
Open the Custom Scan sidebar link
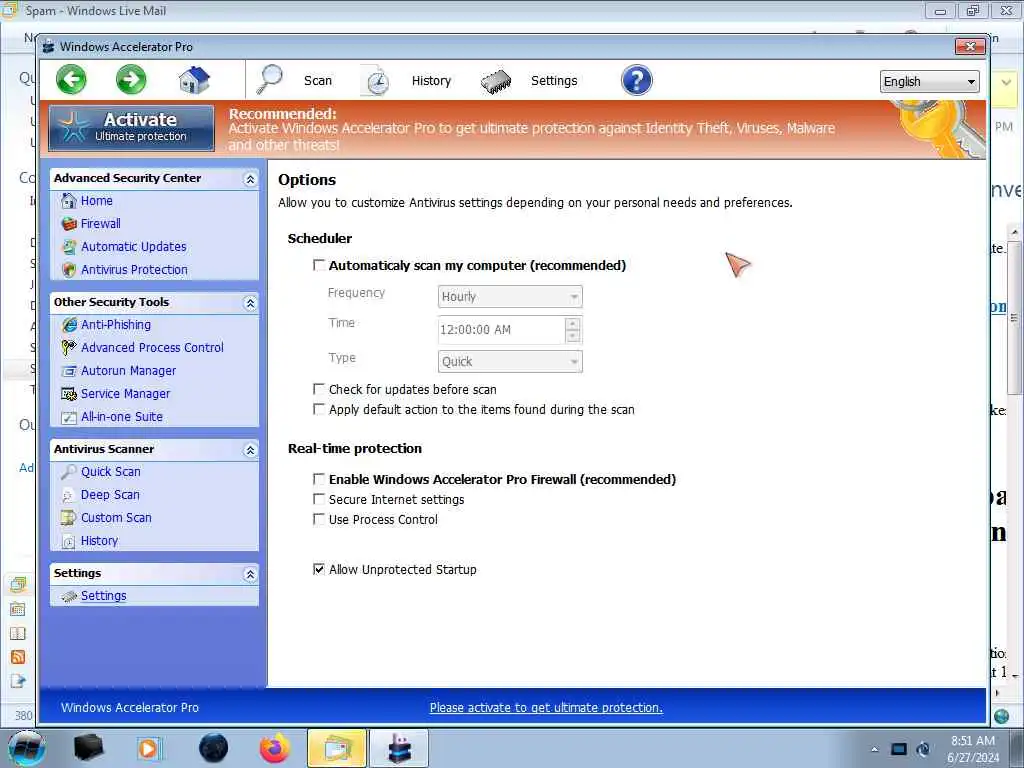click(116, 518)
